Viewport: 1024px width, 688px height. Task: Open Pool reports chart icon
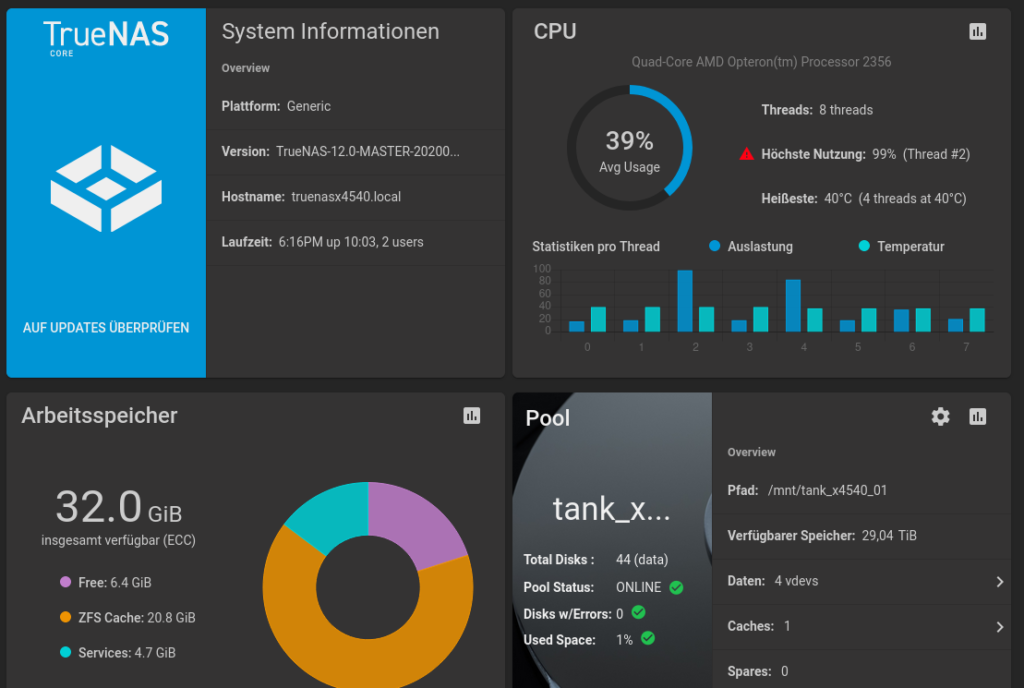click(x=977, y=416)
